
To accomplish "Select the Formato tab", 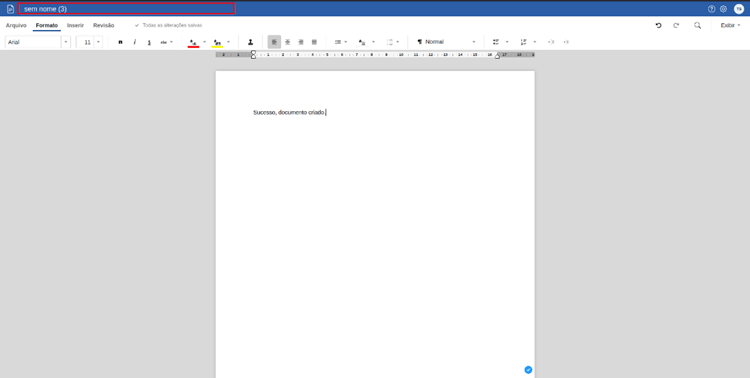I will coord(47,25).
